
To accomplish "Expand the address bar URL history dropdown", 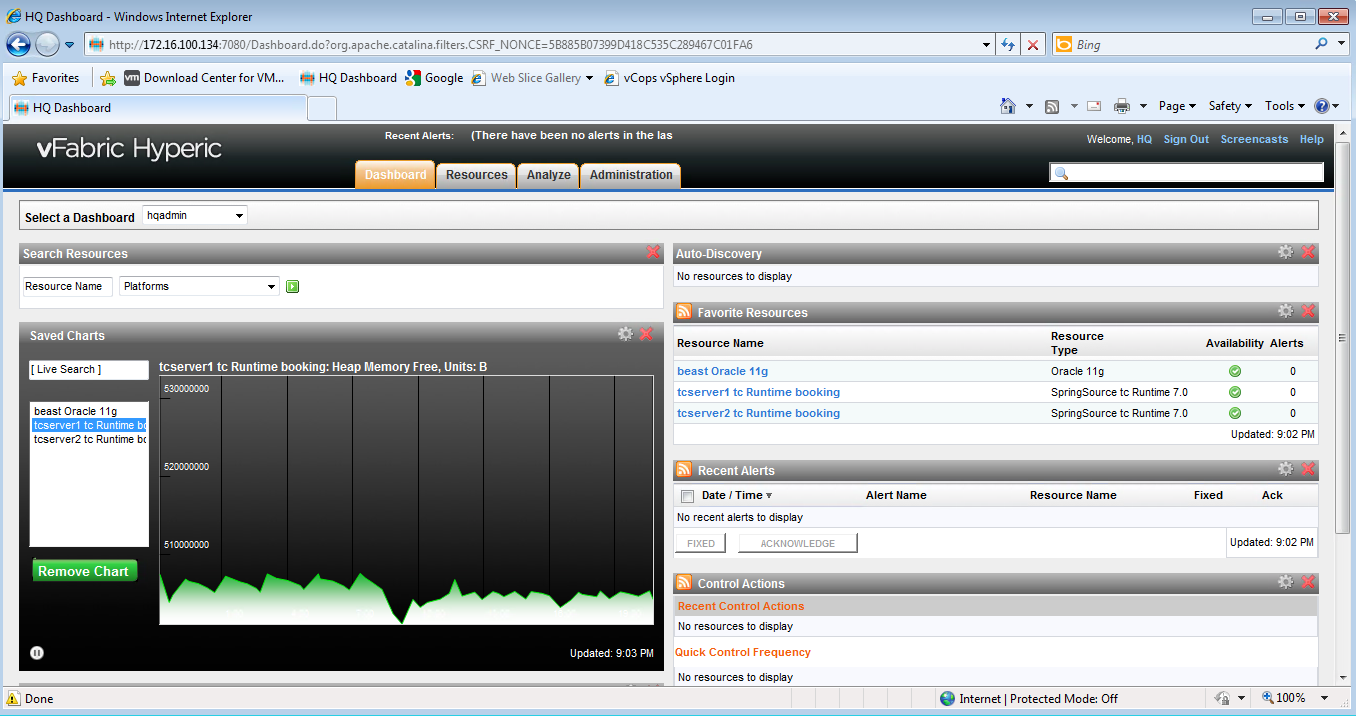I will pos(987,44).
